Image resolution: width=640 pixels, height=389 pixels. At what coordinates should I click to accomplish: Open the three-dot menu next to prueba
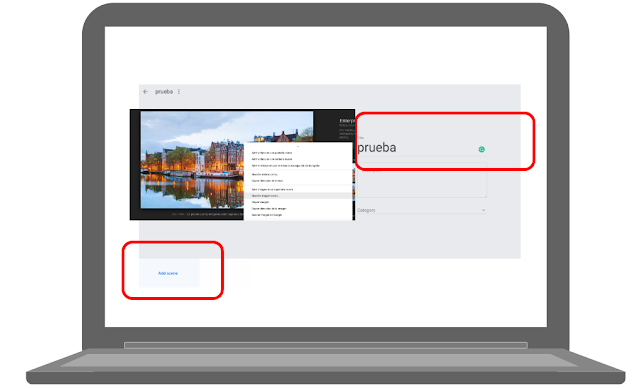[179, 91]
